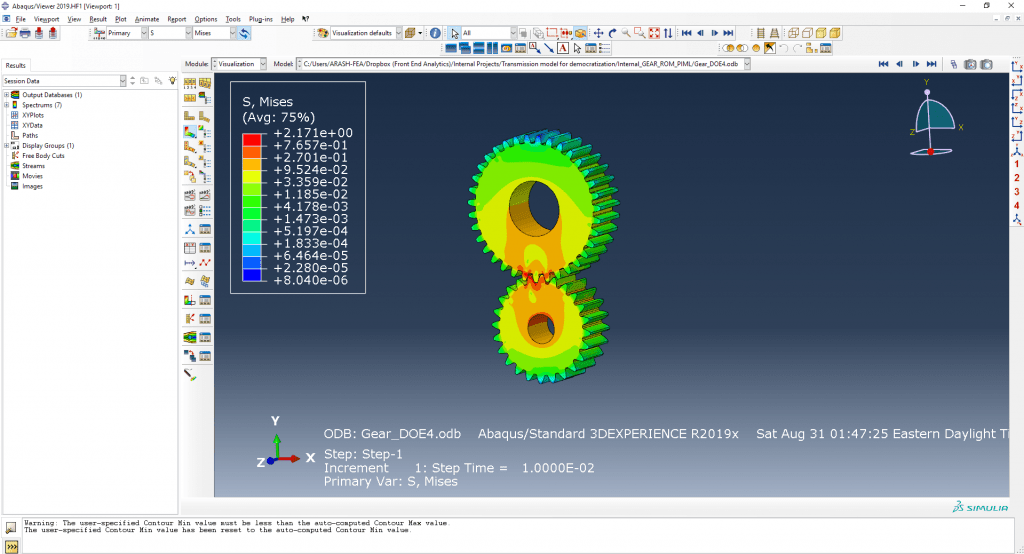Open the Query information icon
This screenshot has width=1024, height=554.
point(435,33)
